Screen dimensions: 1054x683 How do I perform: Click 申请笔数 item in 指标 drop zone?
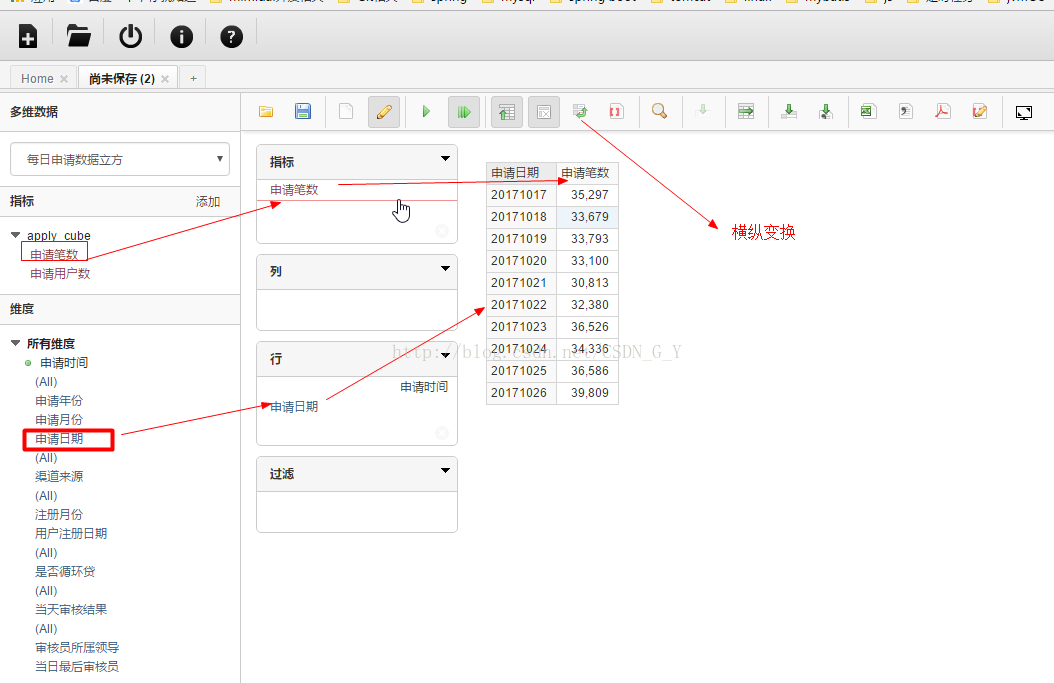(294, 190)
